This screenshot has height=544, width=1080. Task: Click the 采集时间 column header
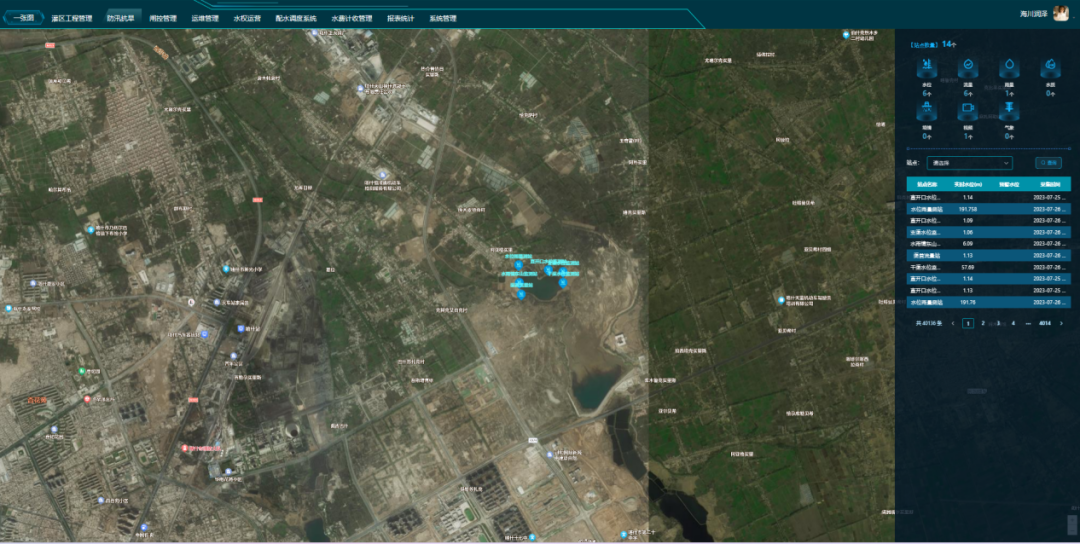pos(1050,185)
